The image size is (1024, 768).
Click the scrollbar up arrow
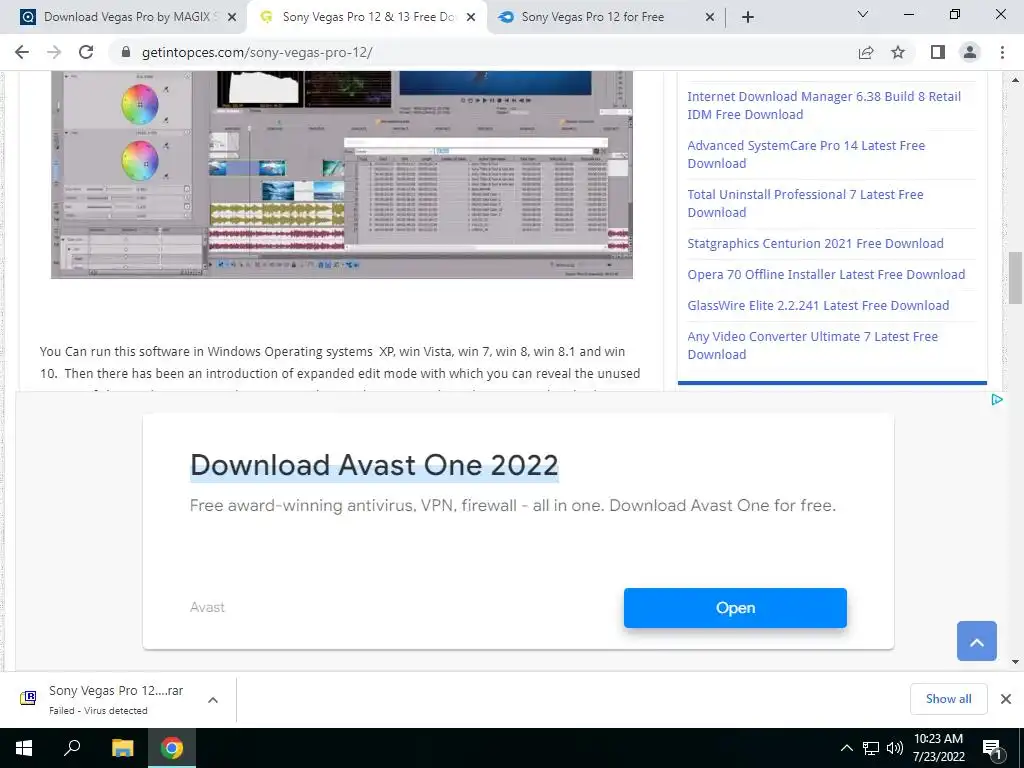pyautogui.click(x=1015, y=80)
